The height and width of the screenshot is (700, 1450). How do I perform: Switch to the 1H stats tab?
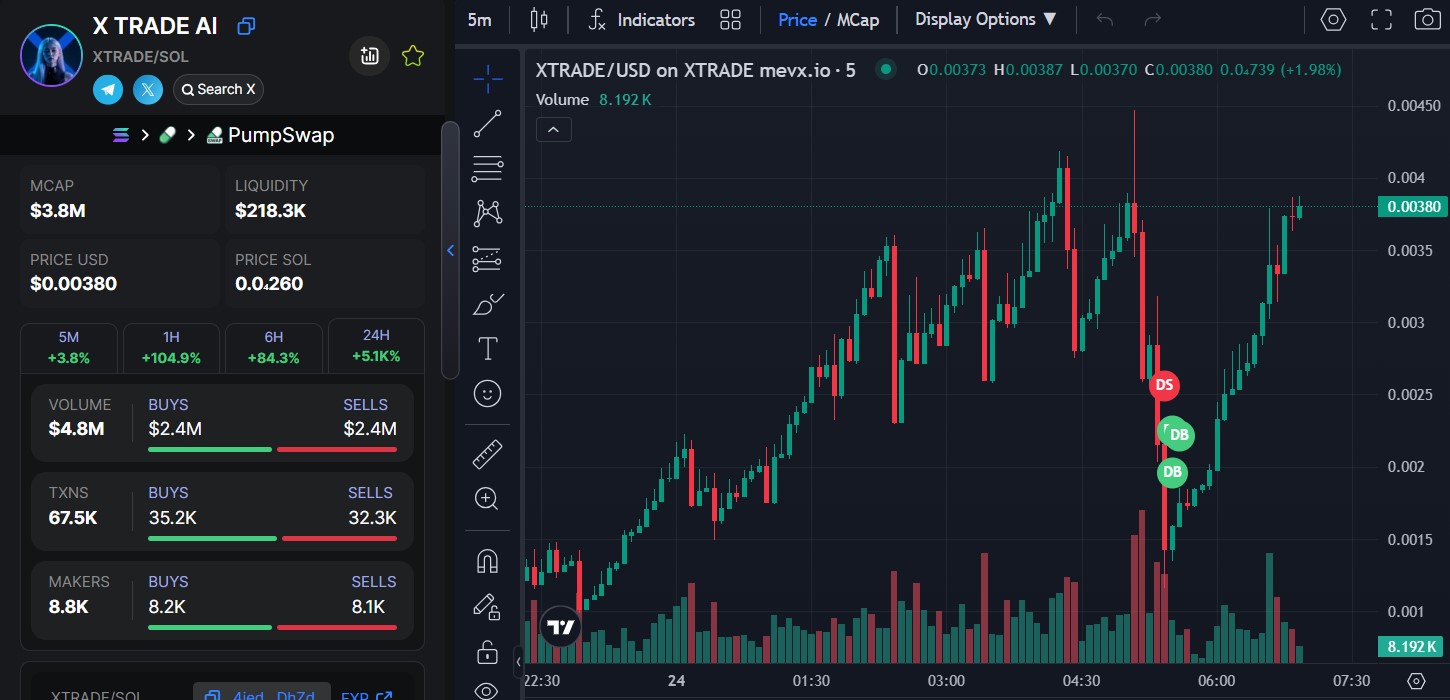(171, 347)
